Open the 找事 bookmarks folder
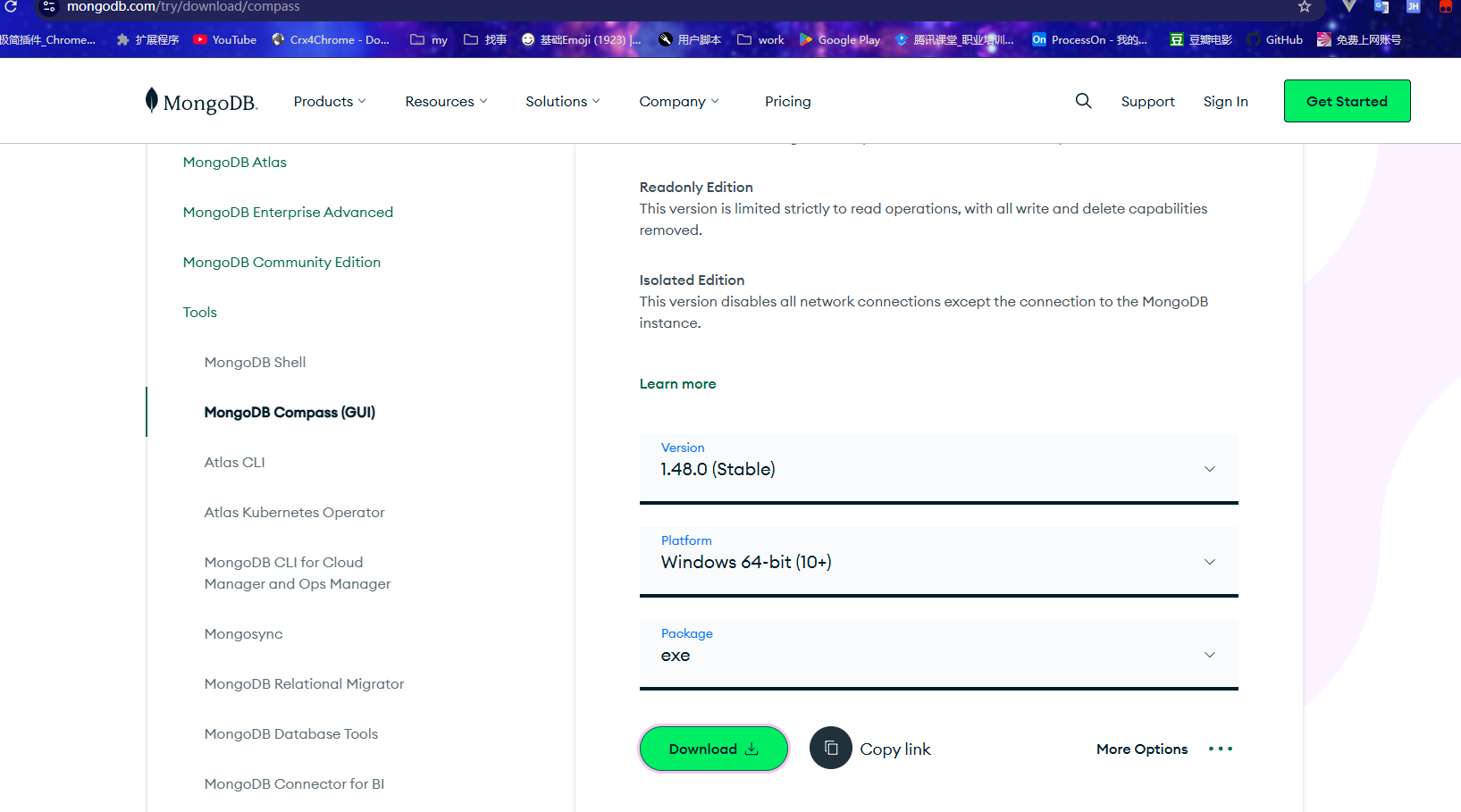 (485, 39)
